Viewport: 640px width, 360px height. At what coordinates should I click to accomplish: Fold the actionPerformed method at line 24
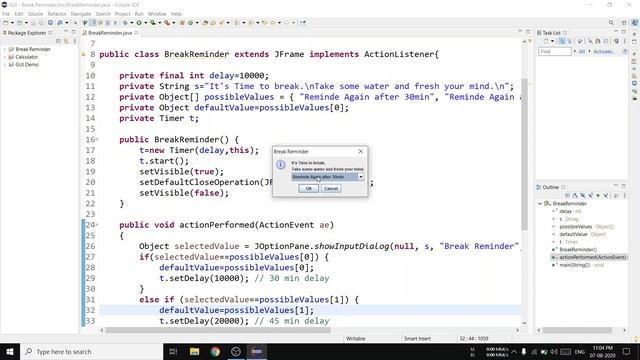pyautogui.click(x=97, y=225)
